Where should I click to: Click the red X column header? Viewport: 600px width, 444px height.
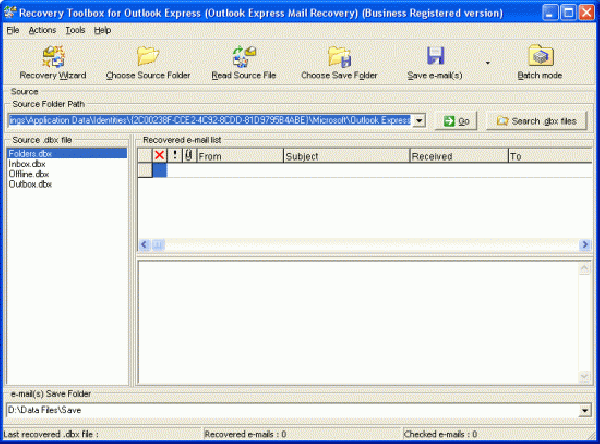pos(159,156)
